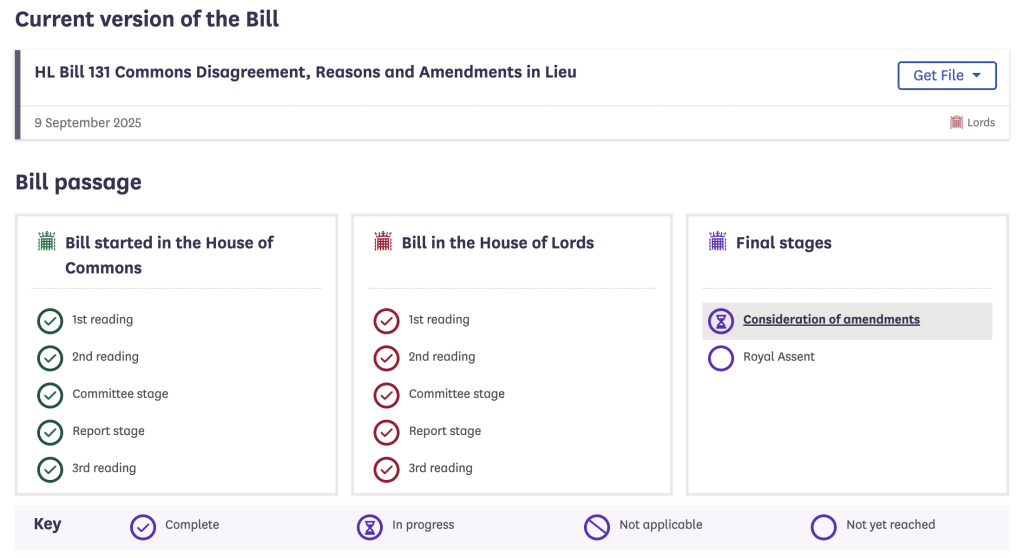This screenshot has width=1024, height=558.
Task: Click the small Lords icon on the bill version card
Action: [956, 123]
